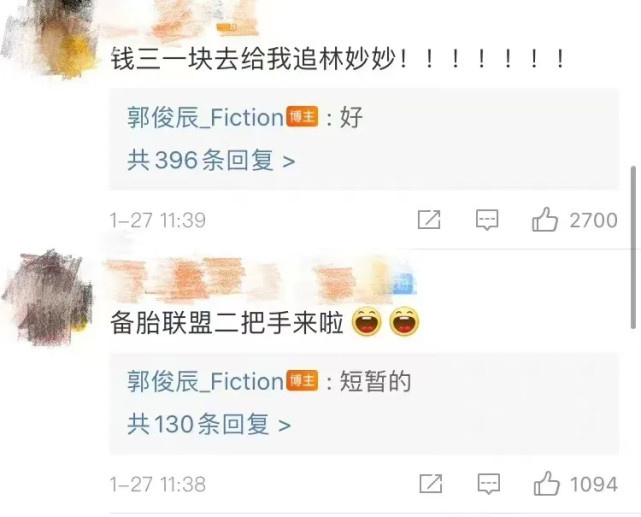Screen dimensions: 641x517
Task: Tap the 博主 badge beside 短暂的 reply
Action: [302, 380]
